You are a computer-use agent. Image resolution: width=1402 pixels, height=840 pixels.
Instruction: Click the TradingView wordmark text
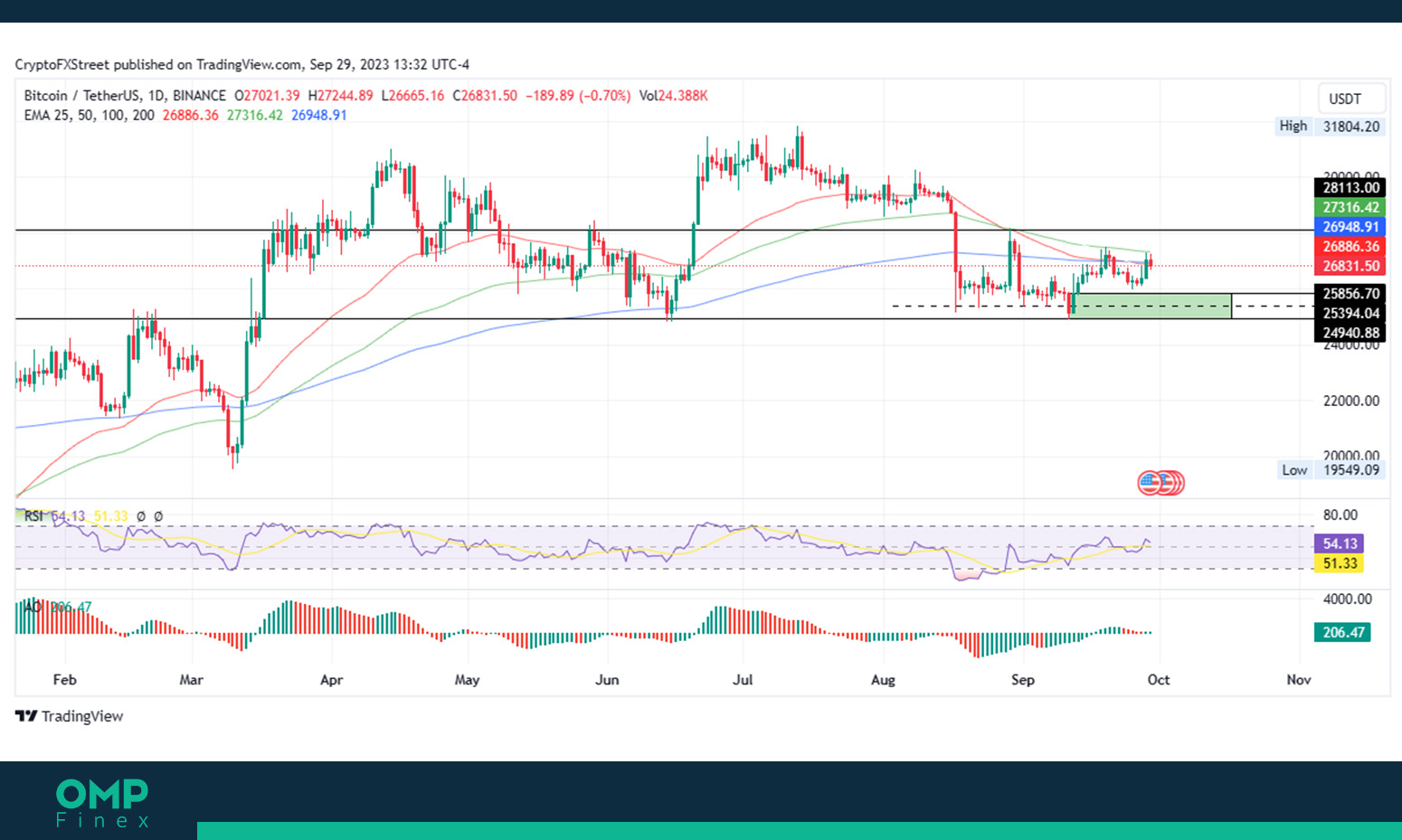pos(82,716)
